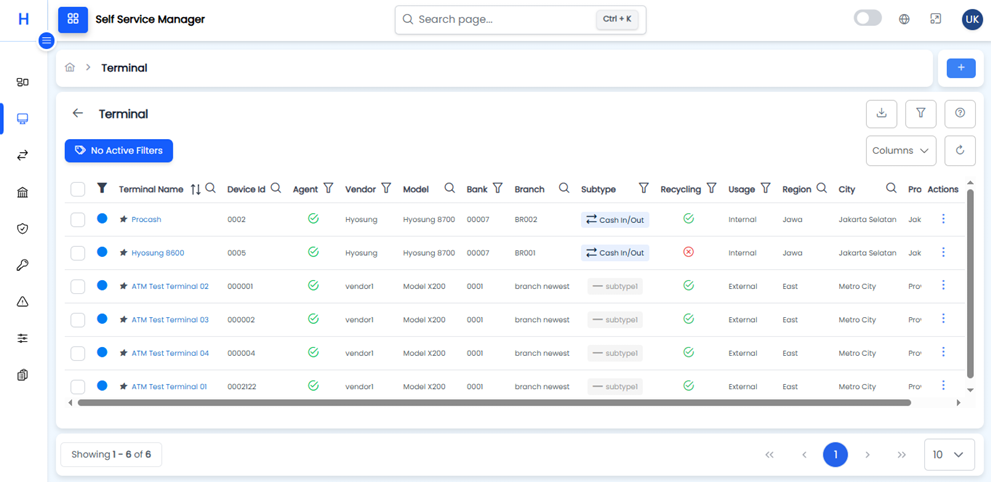Open the UK user profile menu
Screen dimensions: 991x482
[971, 19]
